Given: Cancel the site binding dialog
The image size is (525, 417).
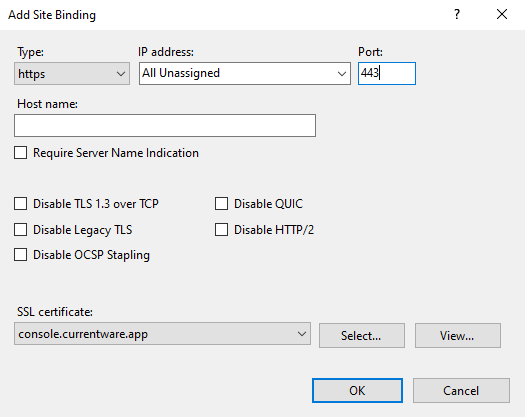Looking at the screenshot, I should (461, 391).
